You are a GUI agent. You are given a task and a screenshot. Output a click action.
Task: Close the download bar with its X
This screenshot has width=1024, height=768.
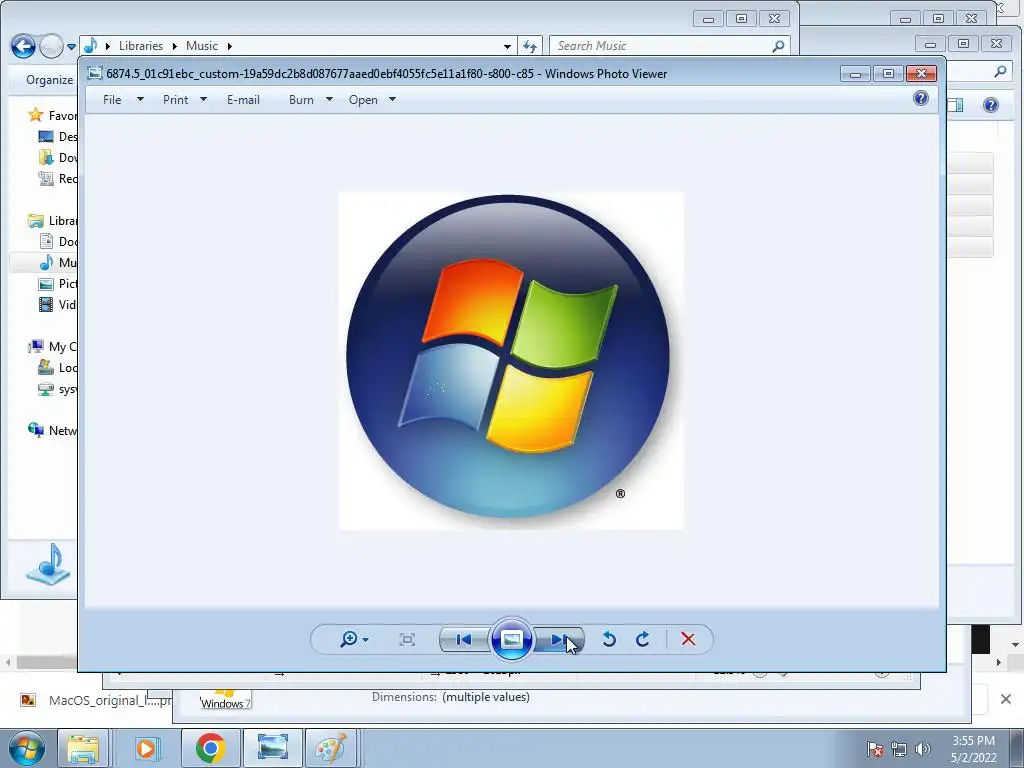1006,699
